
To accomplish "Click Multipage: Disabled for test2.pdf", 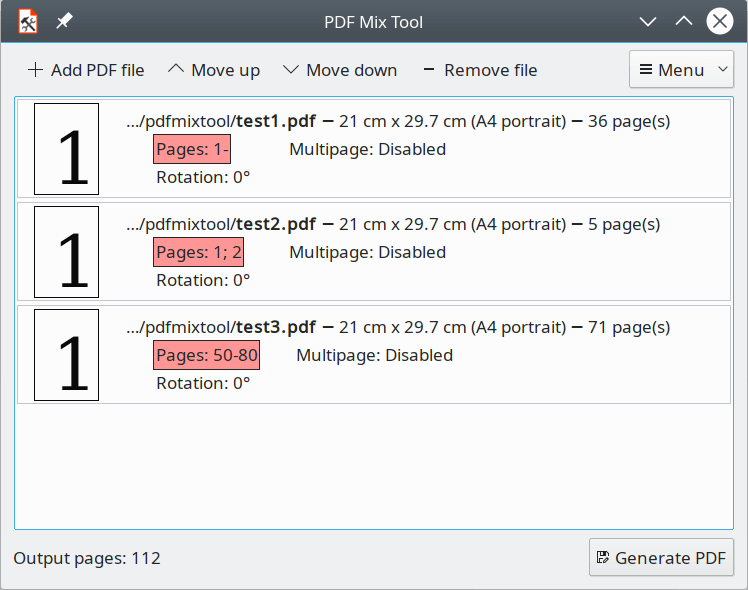I will [x=367, y=252].
